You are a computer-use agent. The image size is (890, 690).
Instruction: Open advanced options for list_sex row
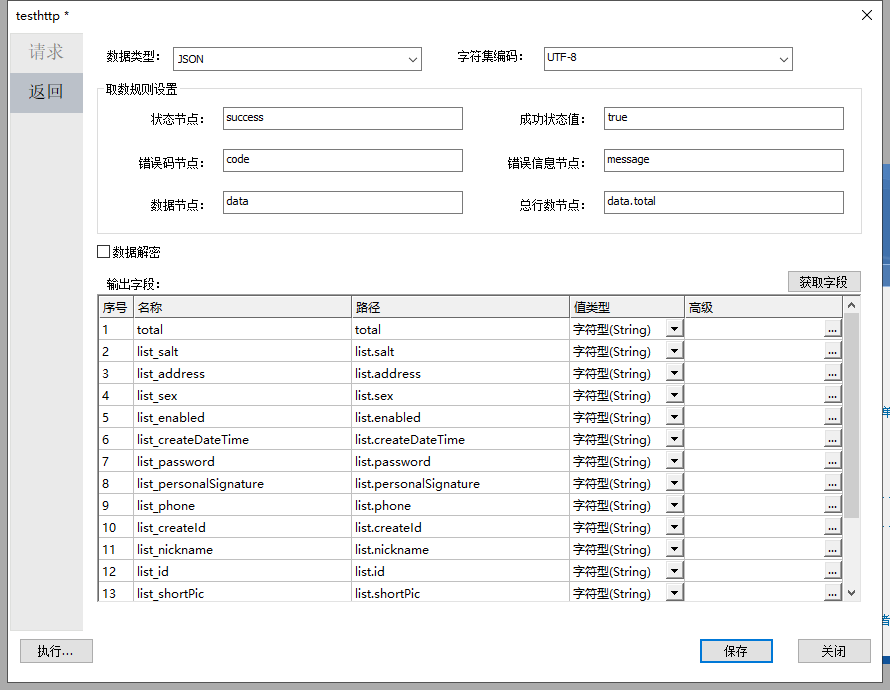pos(832,395)
